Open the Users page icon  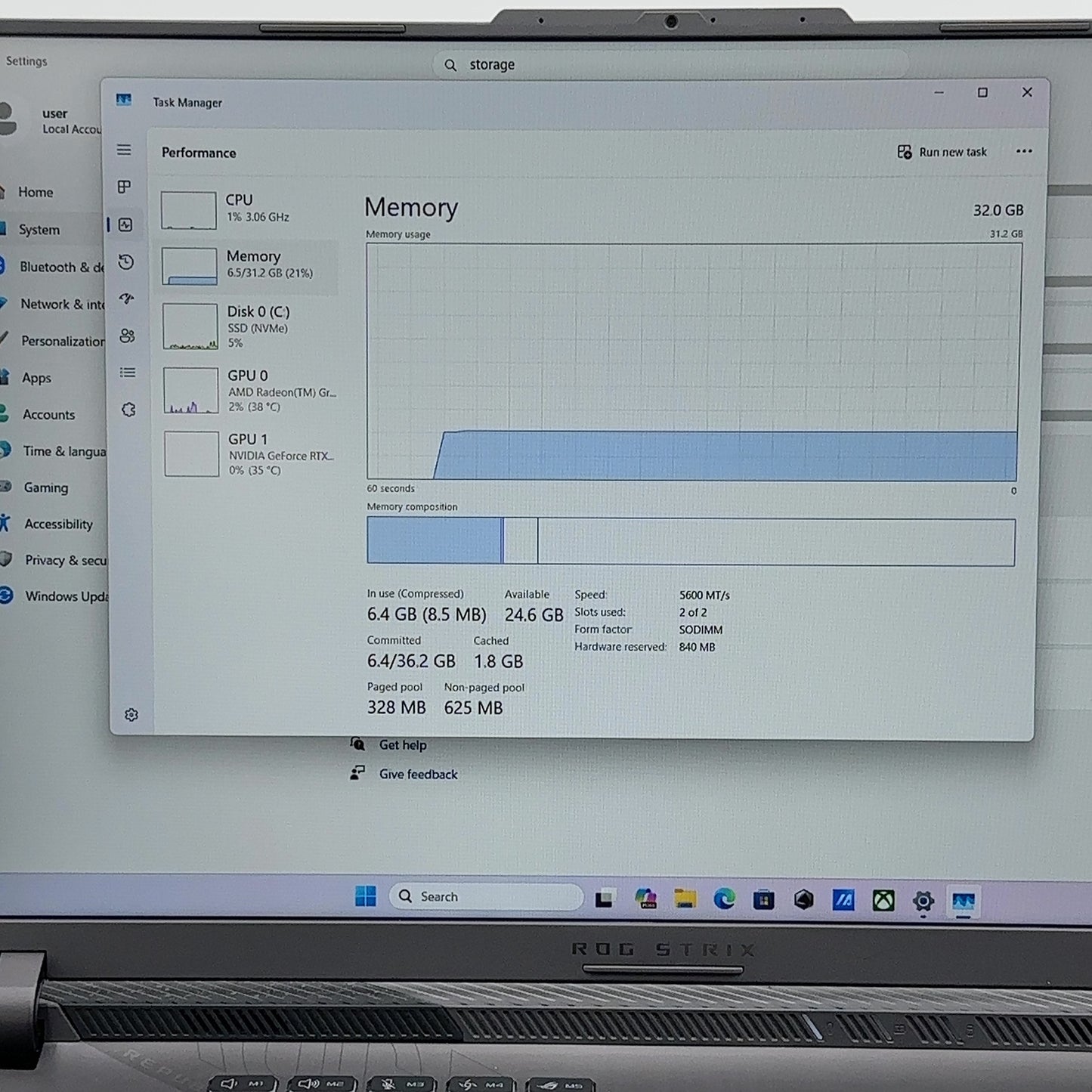coord(127,336)
